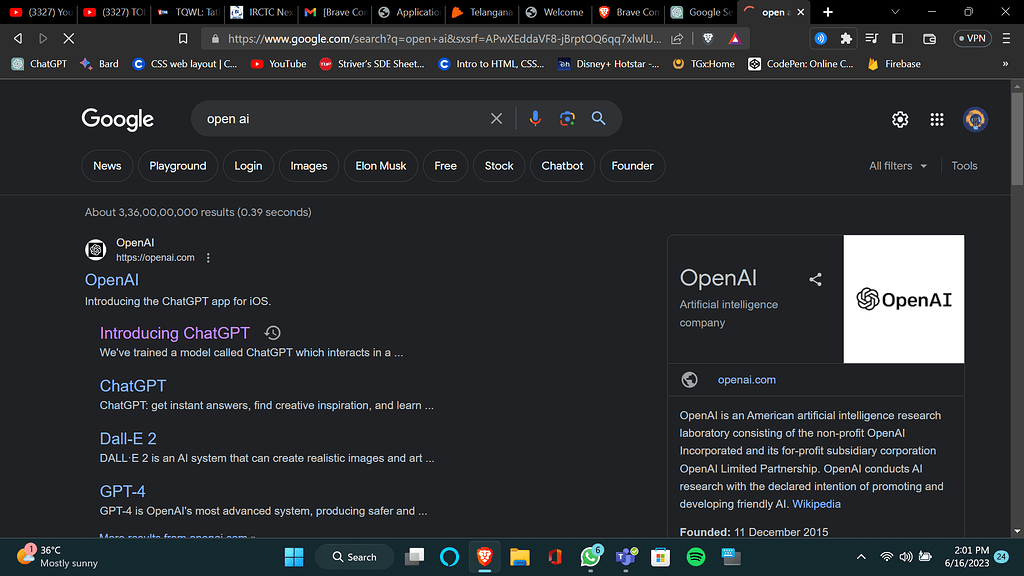The height and width of the screenshot is (576, 1024).
Task: Open WhatsApp from the taskbar
Action: click(x=590, y=556)
